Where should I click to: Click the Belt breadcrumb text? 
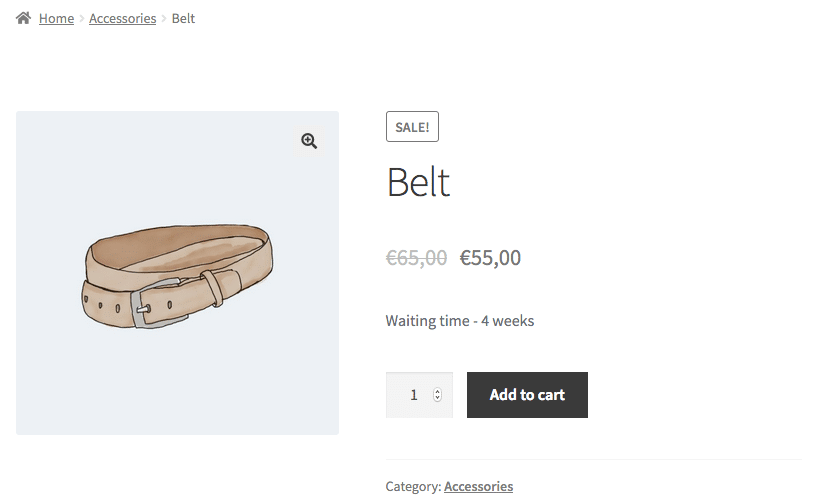(x=183, y=18)
